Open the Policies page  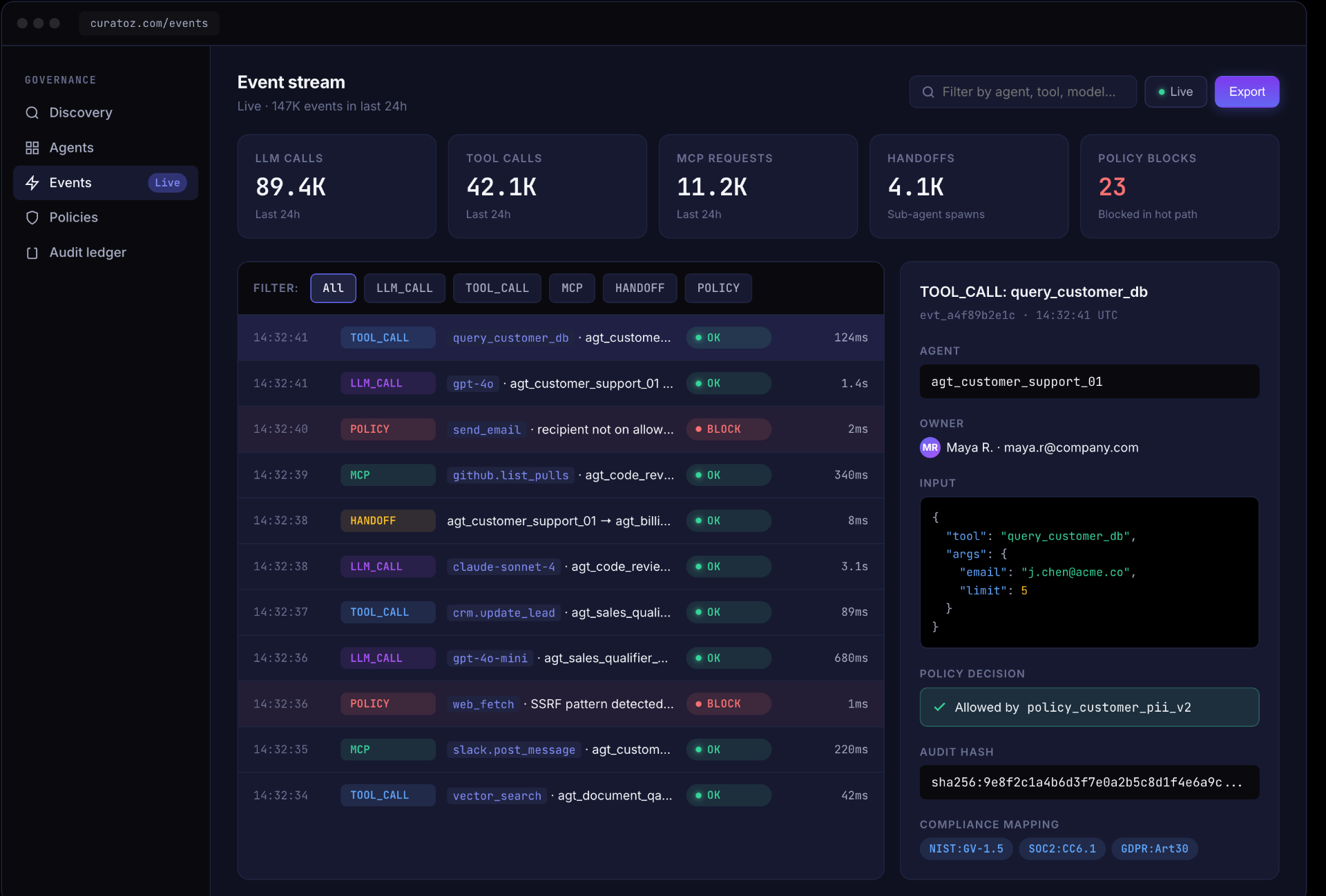coord(106,217)
